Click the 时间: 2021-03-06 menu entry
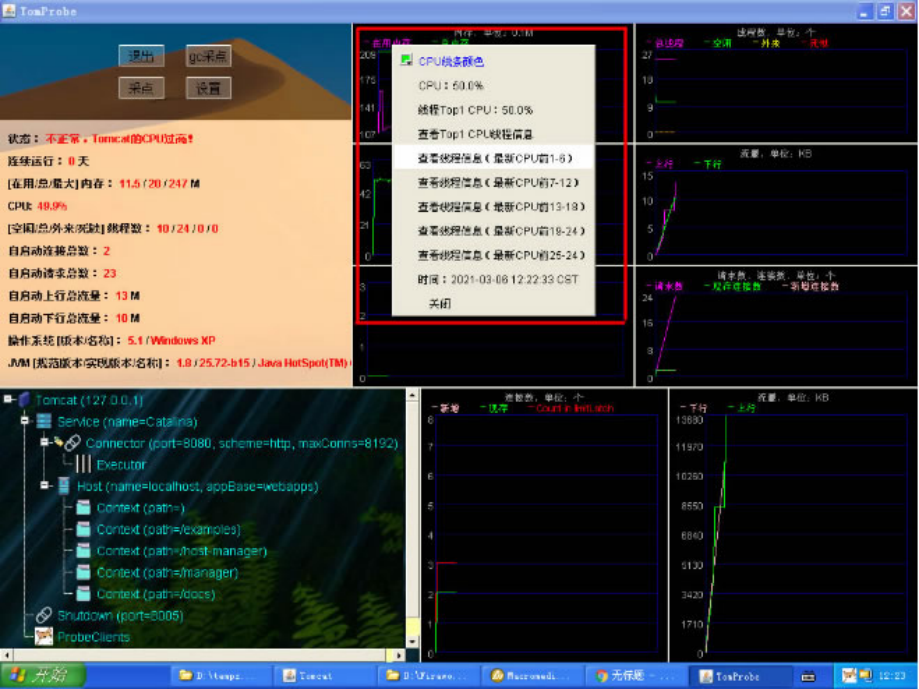919x689 pixels. pyautogui.click(x=493, y=279)
